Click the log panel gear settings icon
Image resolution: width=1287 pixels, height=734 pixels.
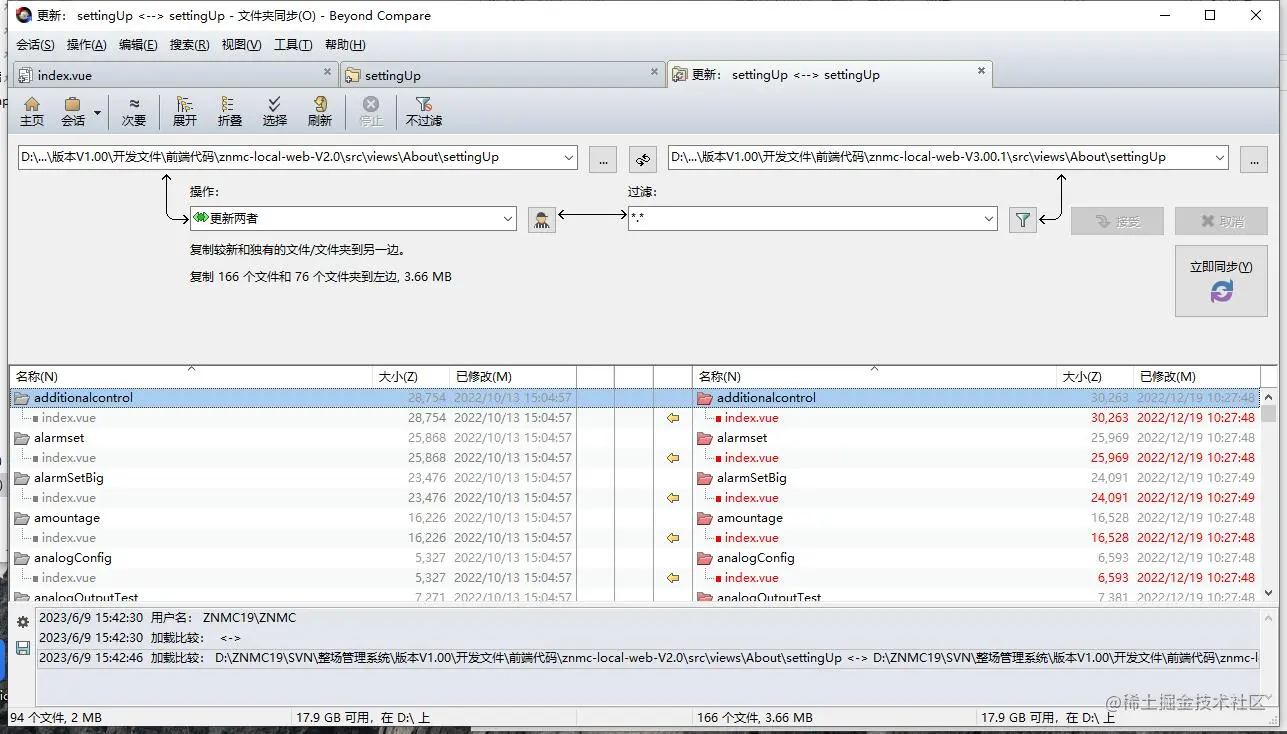(x=23, y=622)
